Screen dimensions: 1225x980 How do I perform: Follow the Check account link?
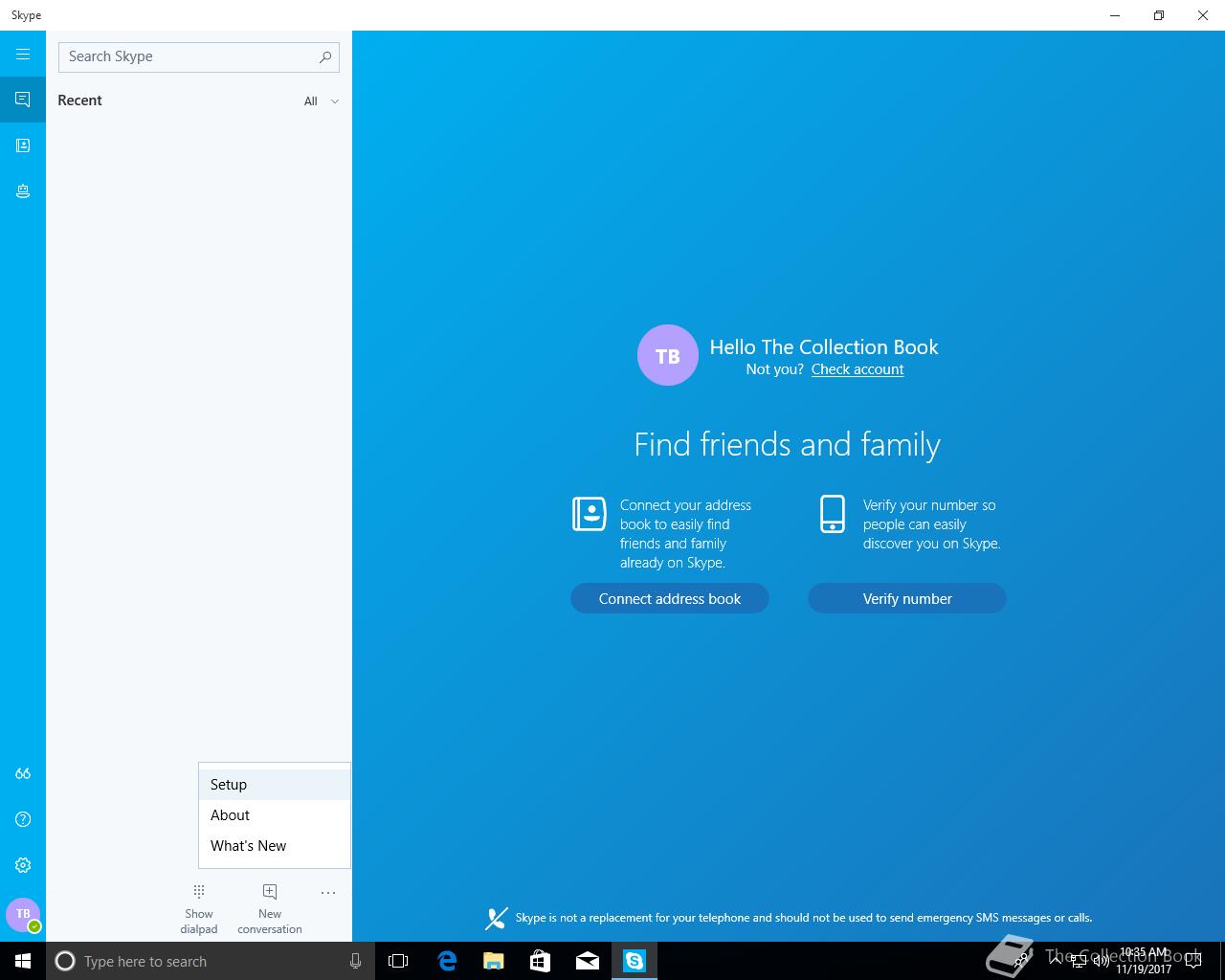[x=857, y=369]
